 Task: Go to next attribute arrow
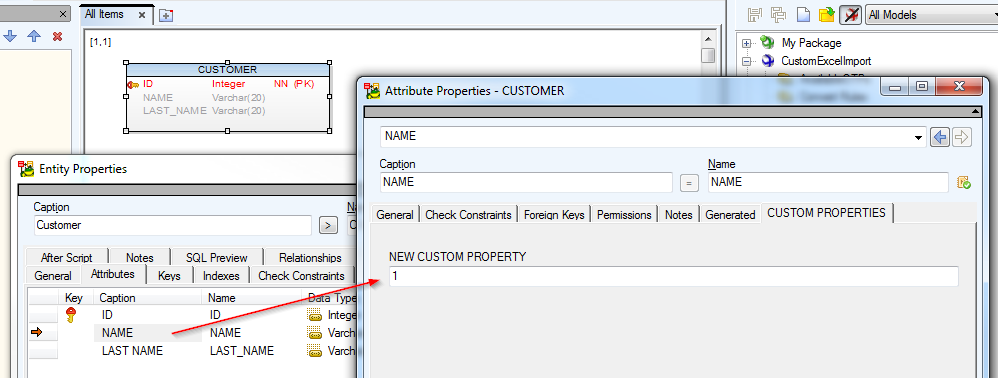coord(962,137)
